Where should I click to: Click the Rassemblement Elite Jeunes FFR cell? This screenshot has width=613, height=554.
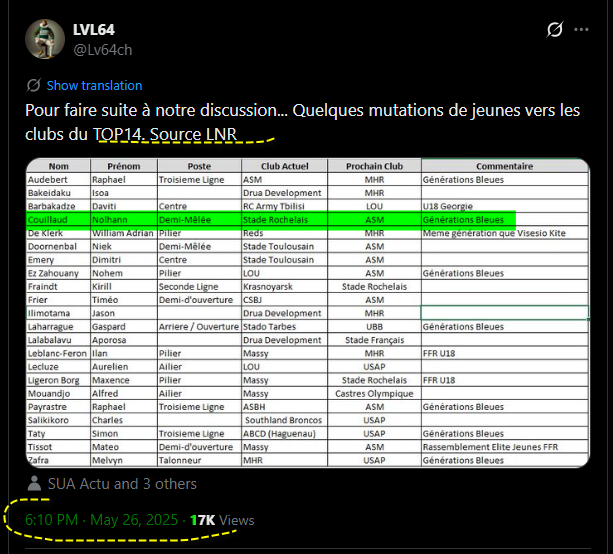point(505,447)
